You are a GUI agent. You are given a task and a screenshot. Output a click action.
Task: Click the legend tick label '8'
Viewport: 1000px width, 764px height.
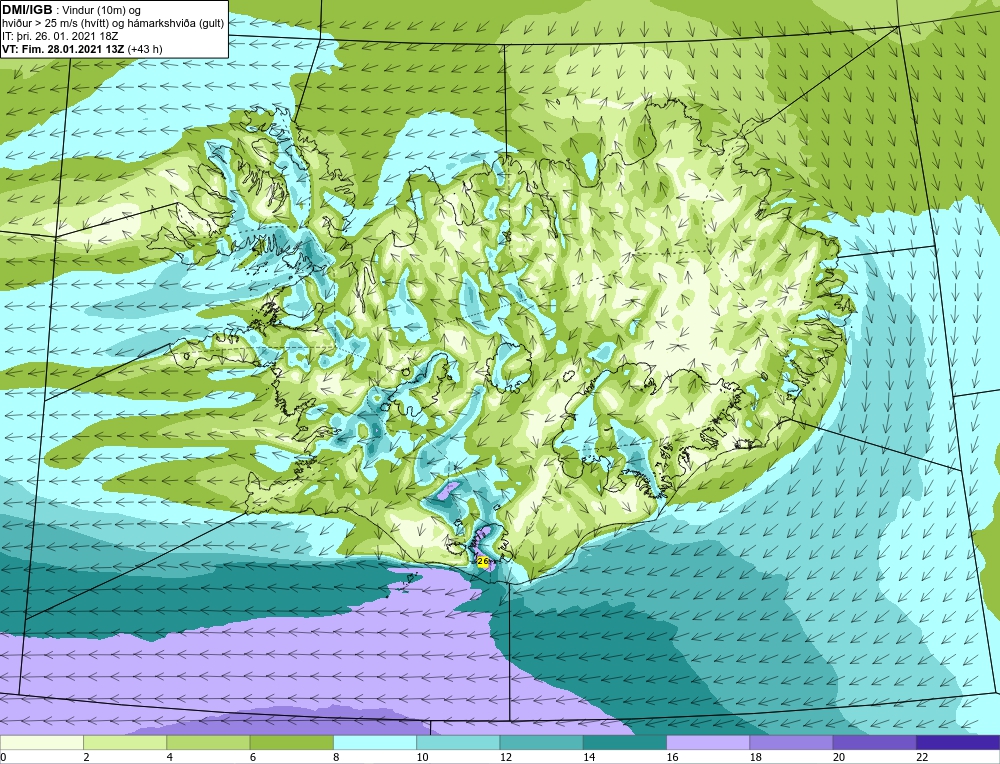tap(336, 757)
